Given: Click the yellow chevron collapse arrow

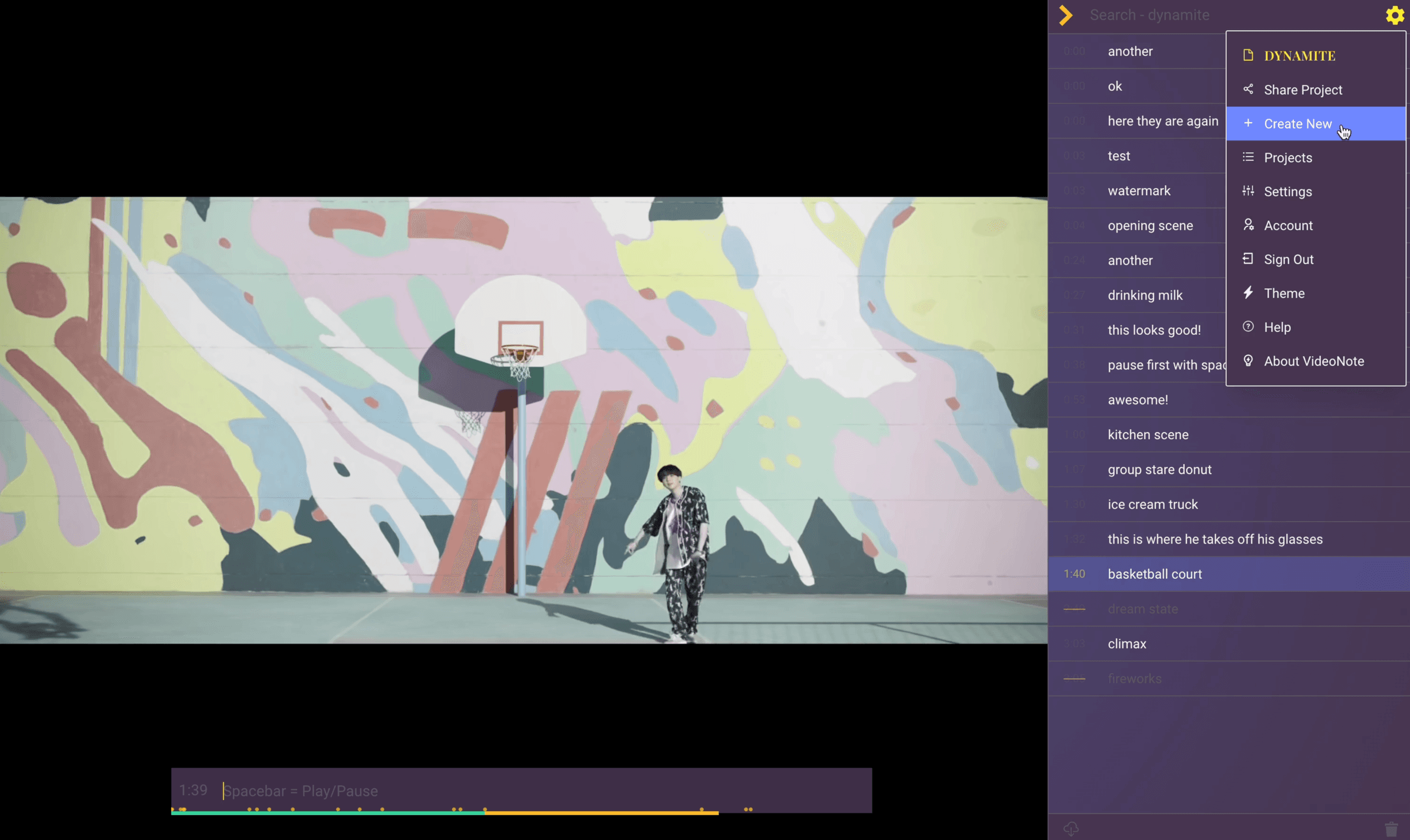Looking at the screenshot, I should (1065, 15).
